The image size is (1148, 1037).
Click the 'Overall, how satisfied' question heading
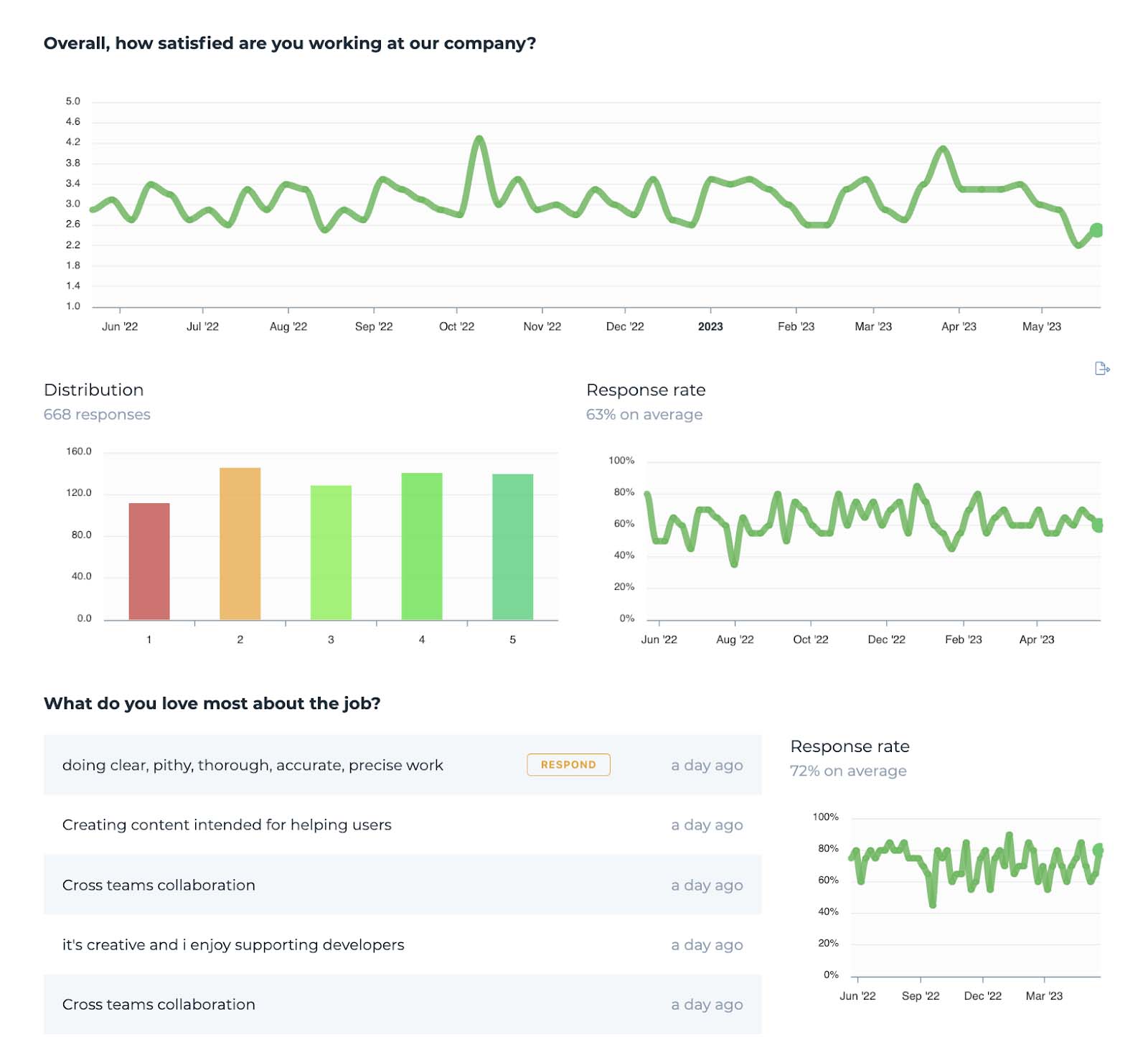(289, 43)
